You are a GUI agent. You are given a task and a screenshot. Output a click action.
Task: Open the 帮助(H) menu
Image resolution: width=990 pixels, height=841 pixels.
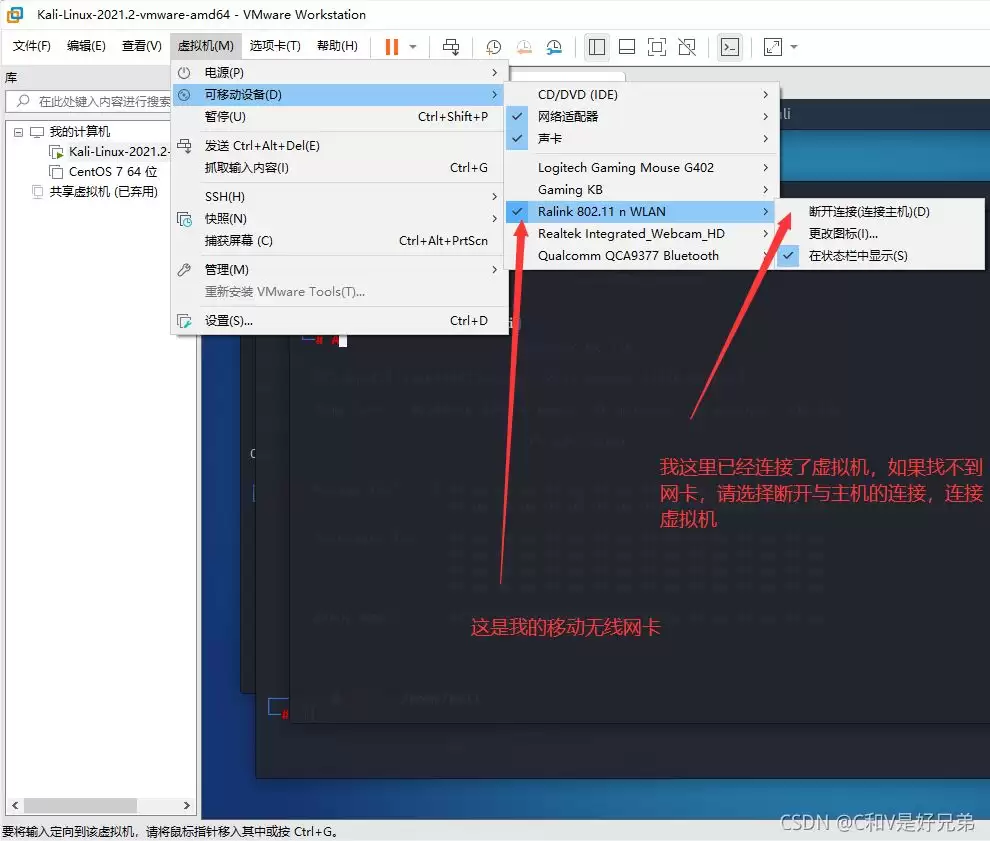(x=337, y=45)
